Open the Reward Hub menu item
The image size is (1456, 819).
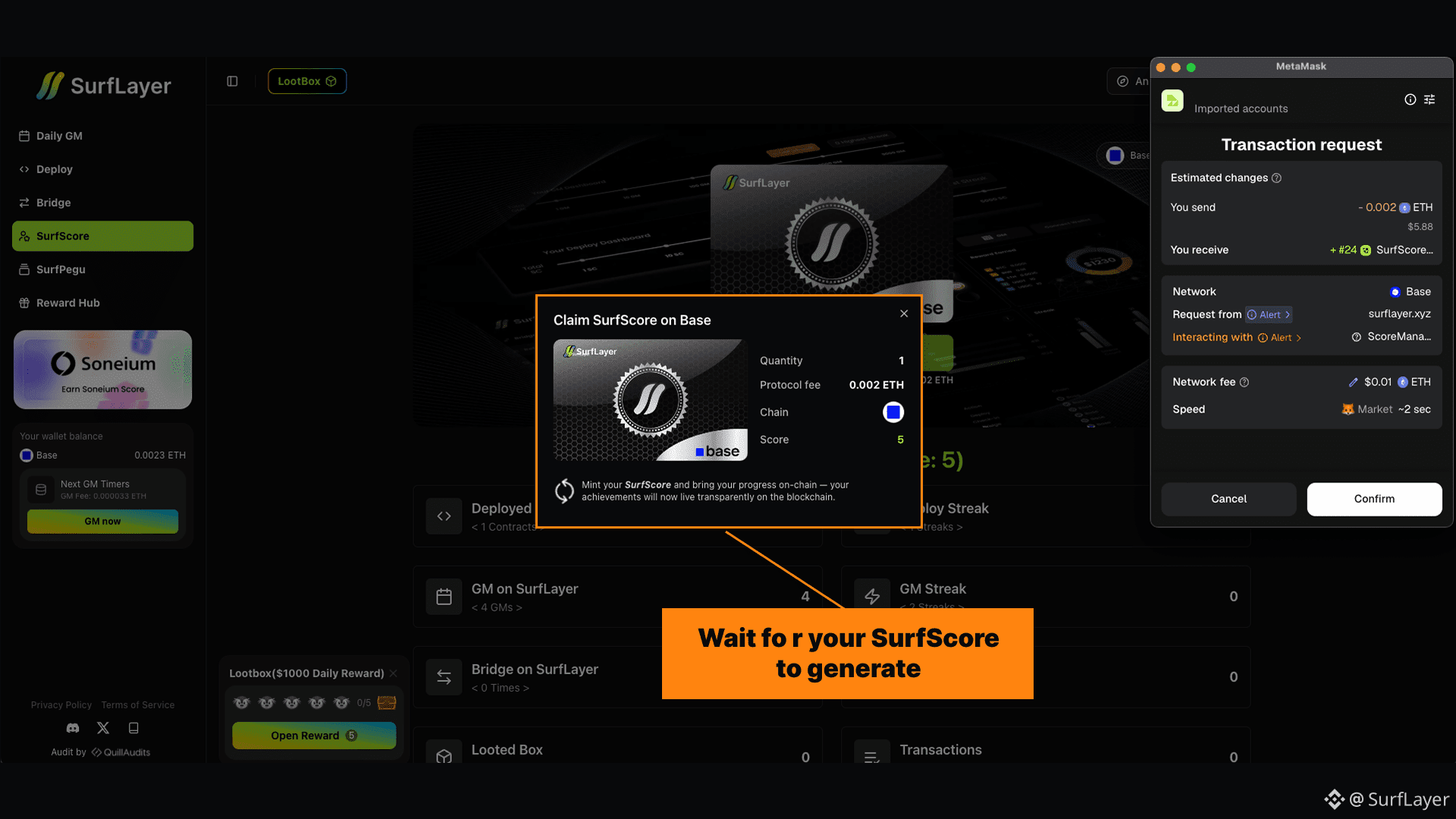tap(67, 303)
